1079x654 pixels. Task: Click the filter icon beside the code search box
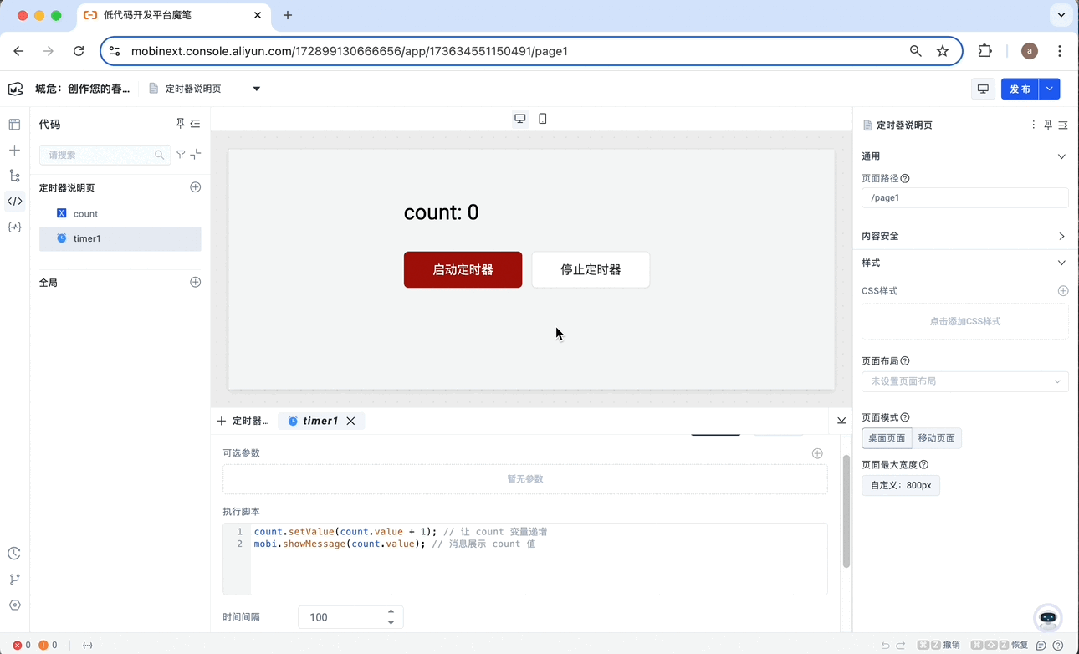180,155
